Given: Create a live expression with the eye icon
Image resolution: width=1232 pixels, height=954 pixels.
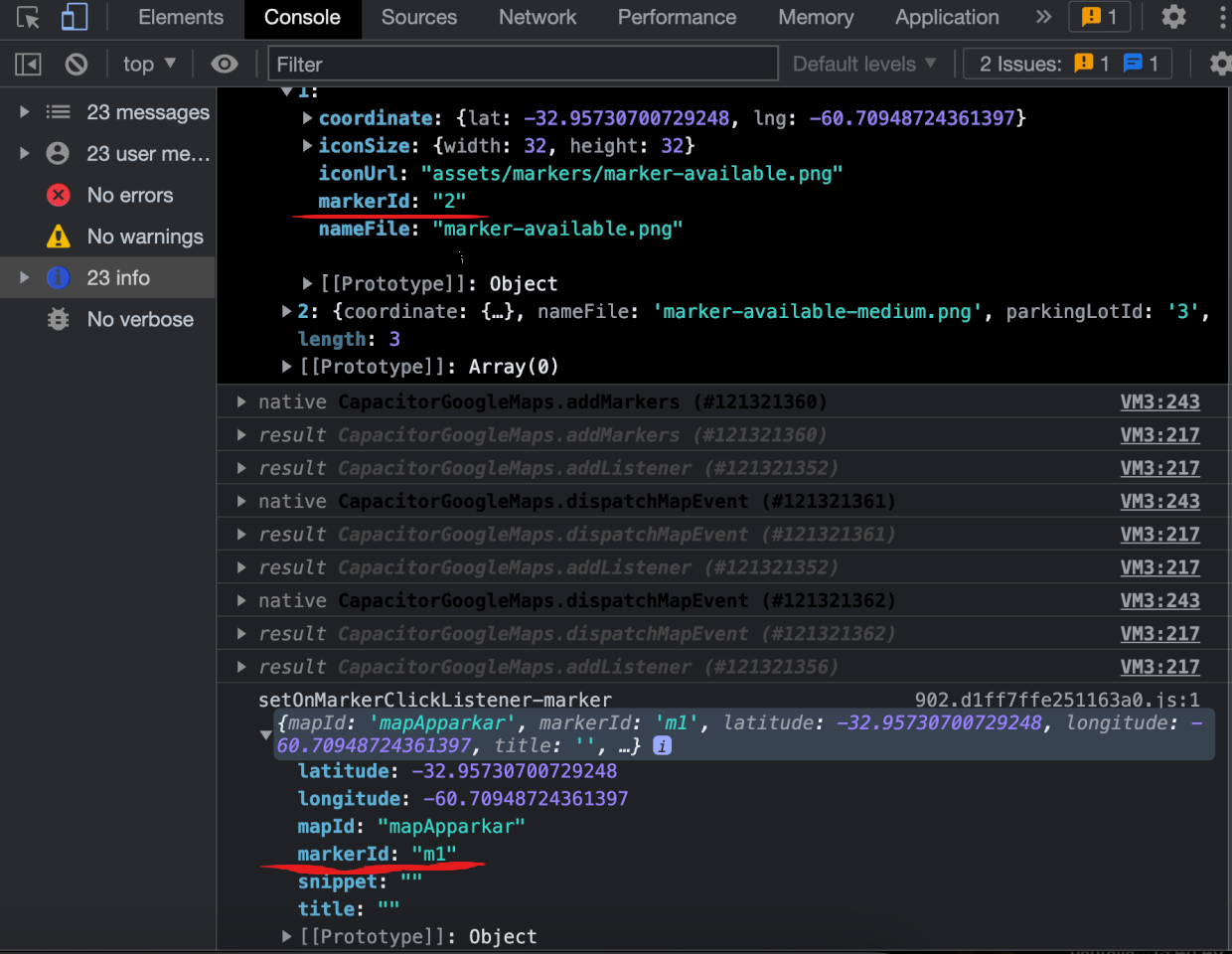Looking at the screenshot, I should coord(224,64).
